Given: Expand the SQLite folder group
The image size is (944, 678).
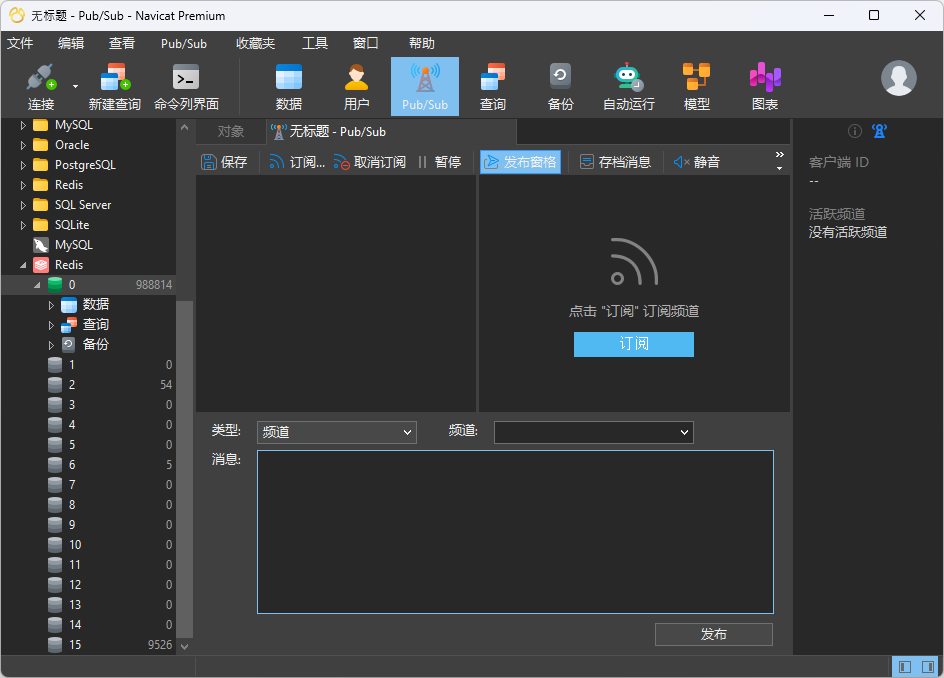Looking at the screenshot, I should pos(23,225).
